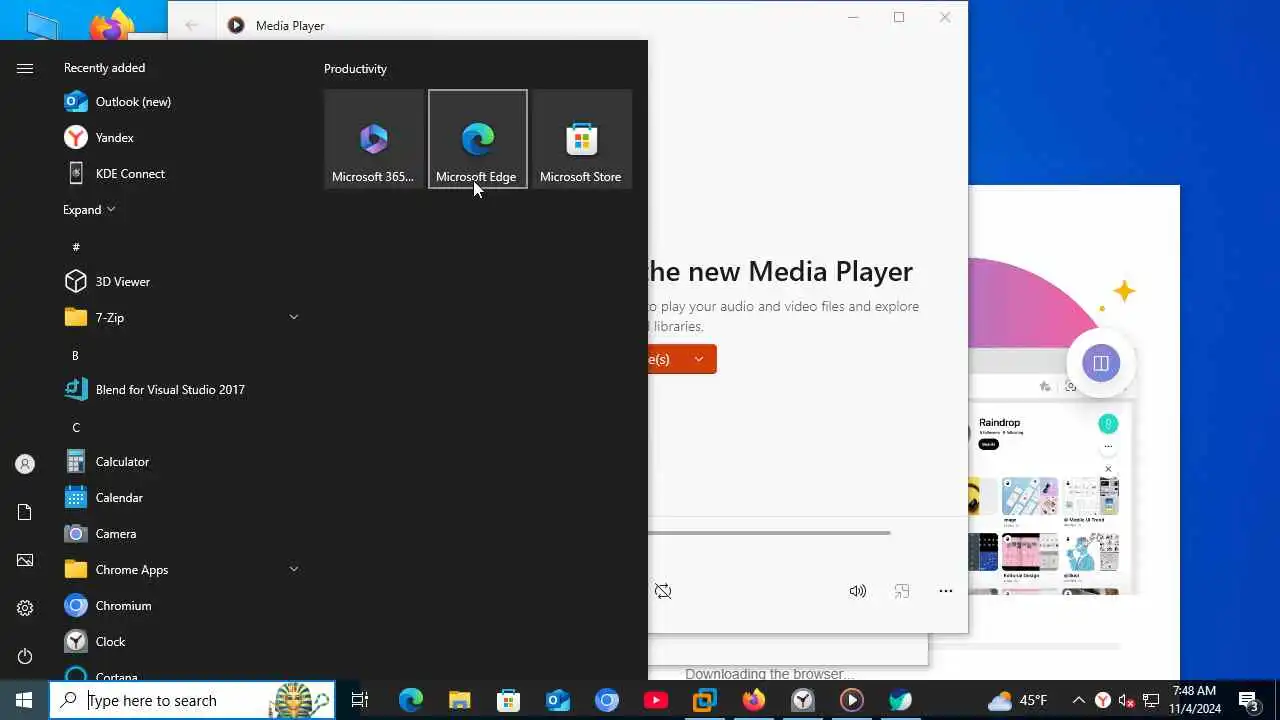The height and width of the screenshot is (720, 1280).
Task: Click Yandex tray icon
Action: tap(1103, 700)
